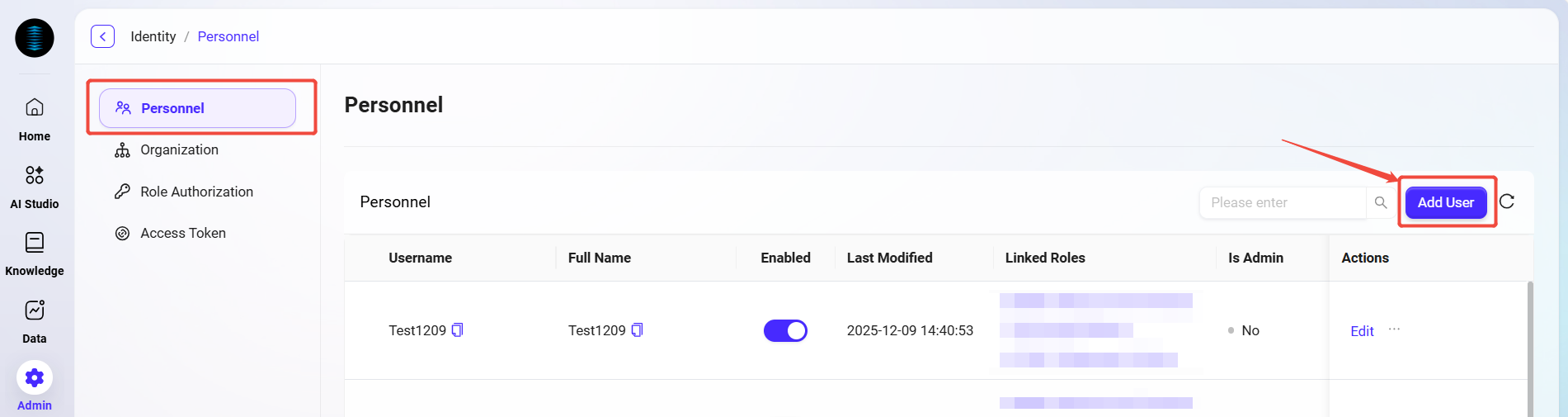Click the Add User button

[1446, 202]
